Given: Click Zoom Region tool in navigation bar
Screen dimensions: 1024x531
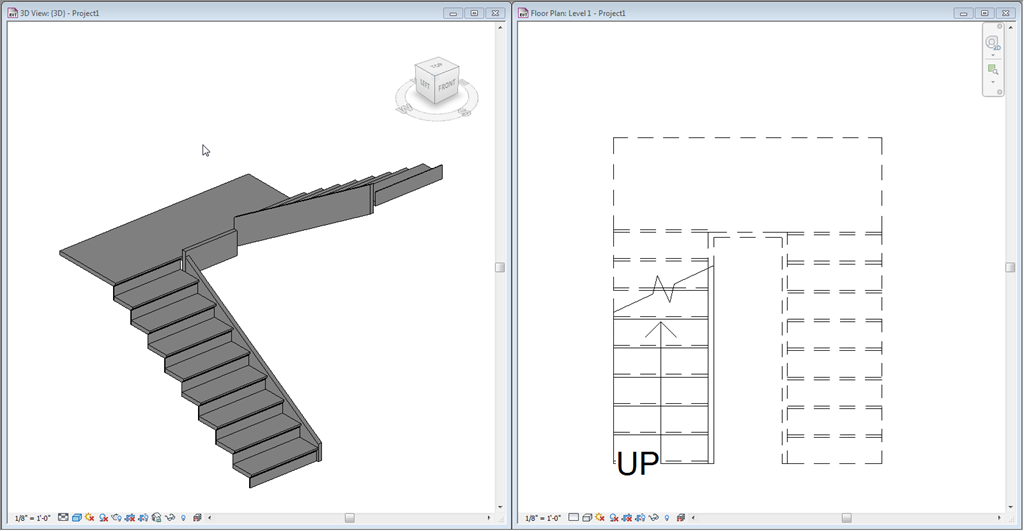Looking at the screenshot, I should [x=993, y=69].
